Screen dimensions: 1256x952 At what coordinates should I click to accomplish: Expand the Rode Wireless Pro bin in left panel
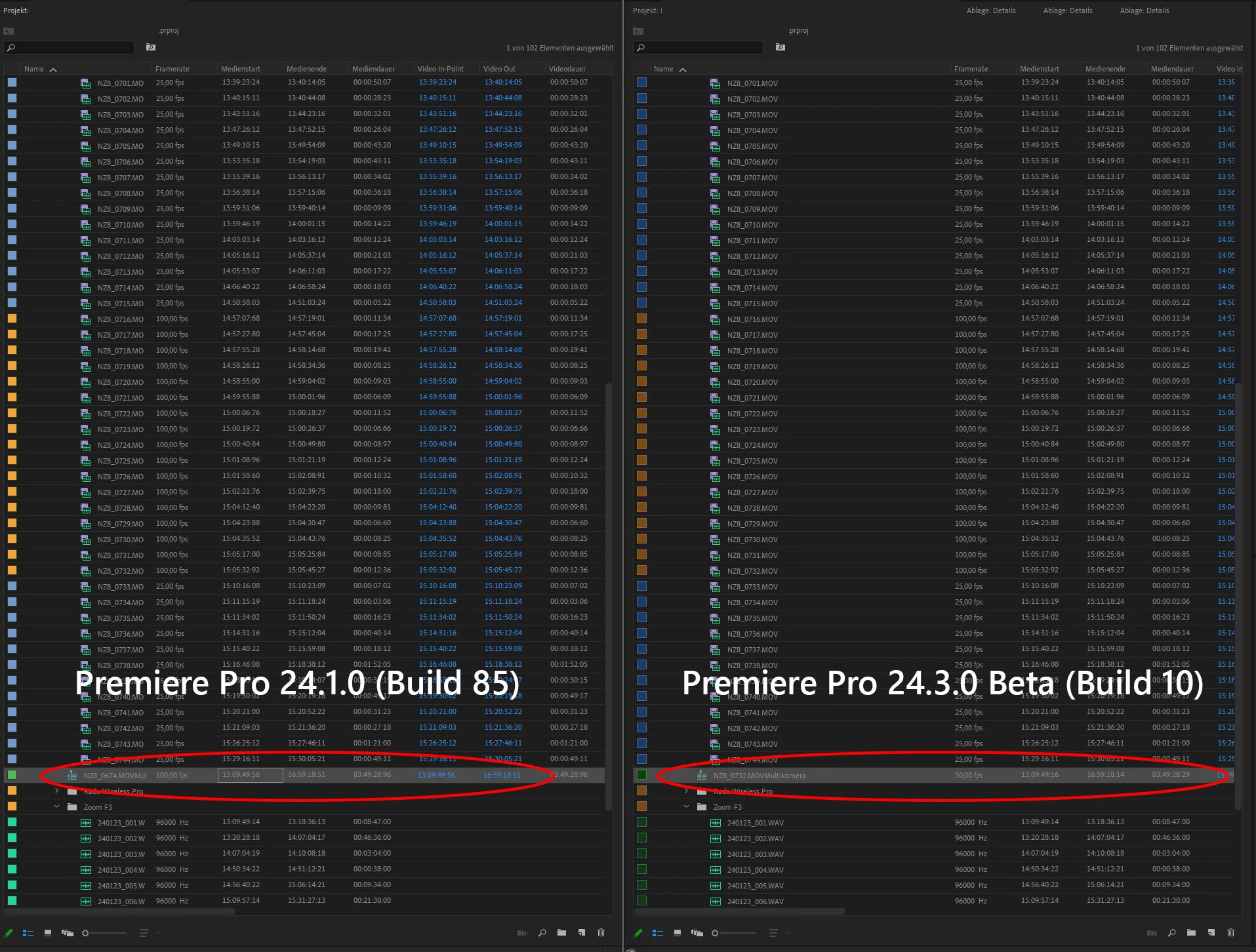tap(57, 791)
